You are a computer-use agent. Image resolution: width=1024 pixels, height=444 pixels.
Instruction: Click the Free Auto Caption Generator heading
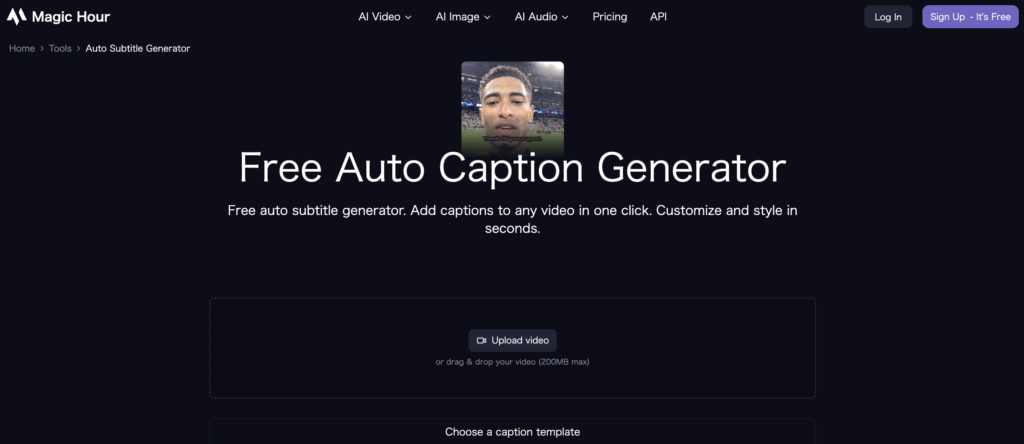512,168
